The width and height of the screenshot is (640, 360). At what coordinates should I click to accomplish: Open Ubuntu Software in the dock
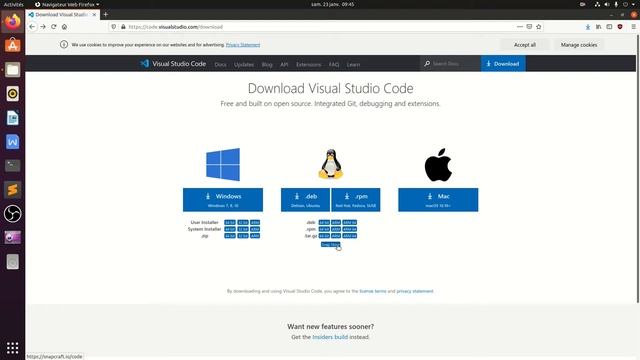[13, 45]
